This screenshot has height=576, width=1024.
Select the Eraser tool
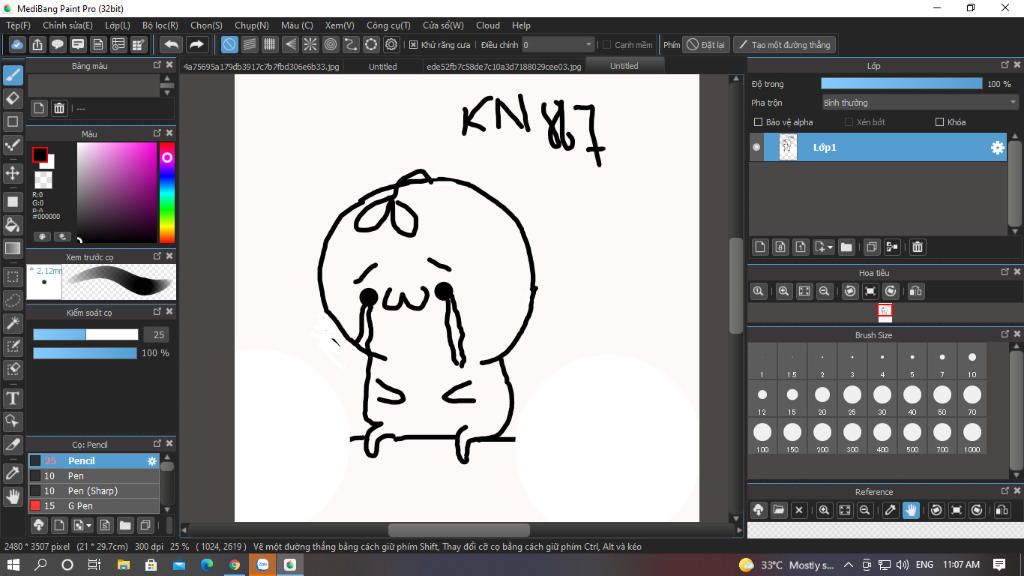tap(12, 99)
